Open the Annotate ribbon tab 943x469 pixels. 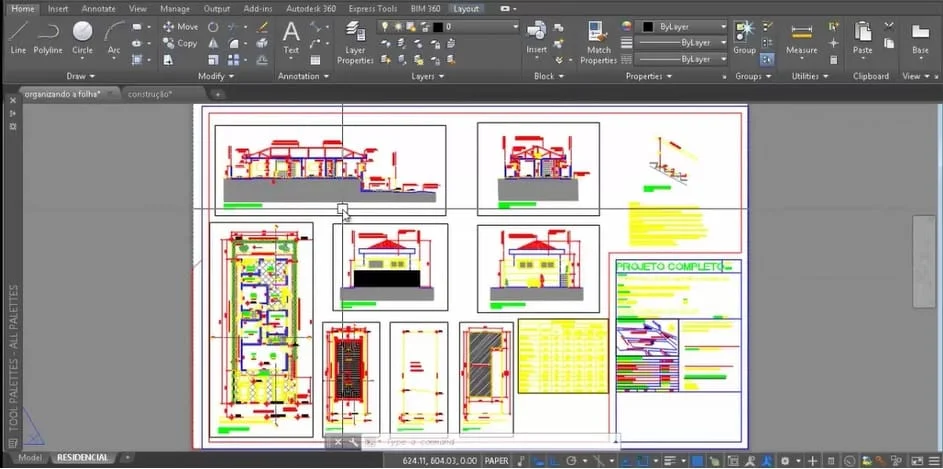98,8
